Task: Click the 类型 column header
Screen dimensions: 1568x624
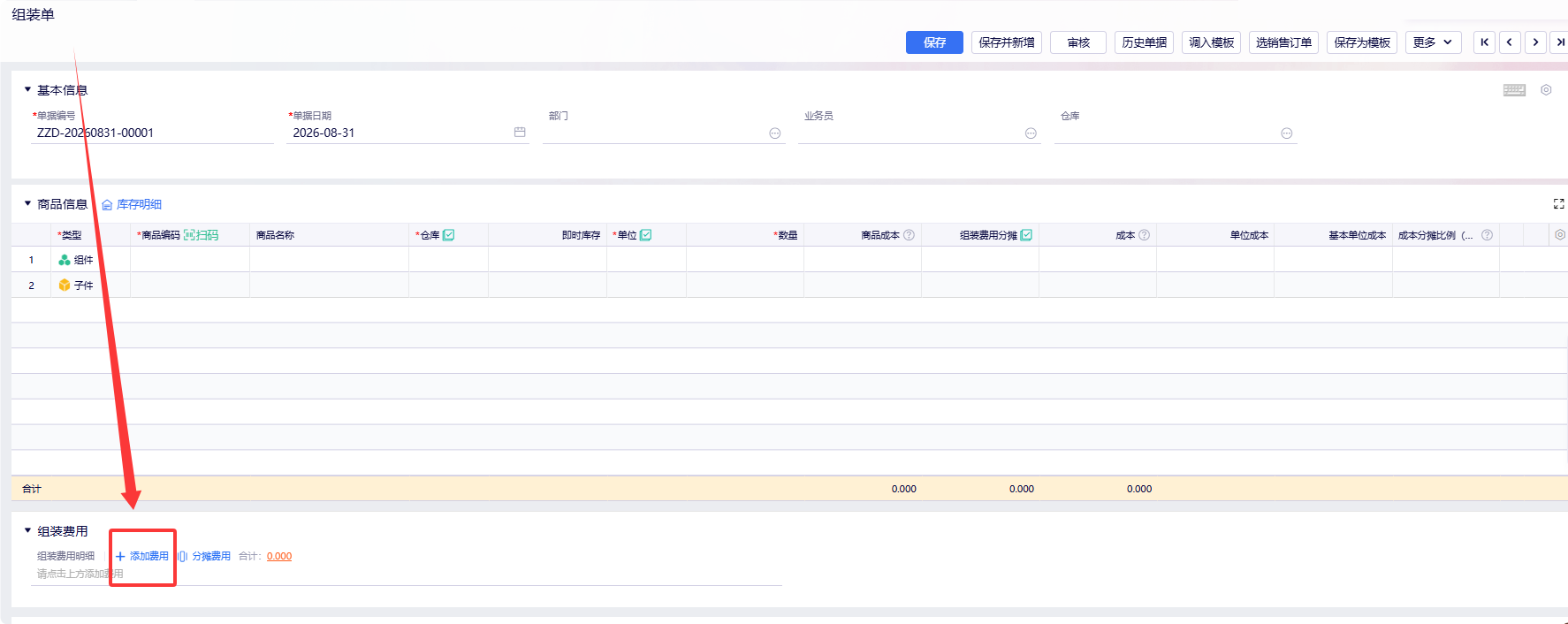Action: tap(70, 235)
